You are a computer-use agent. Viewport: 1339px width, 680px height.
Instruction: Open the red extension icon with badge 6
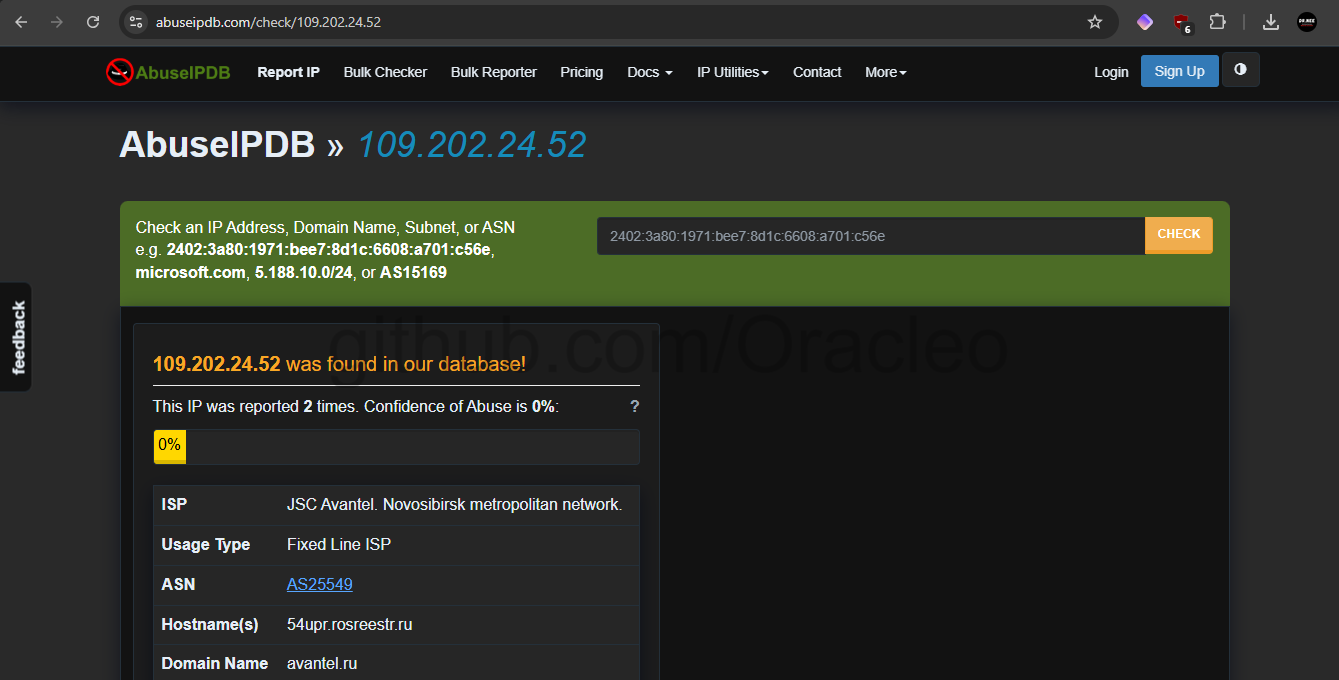tap(1181, 23)
